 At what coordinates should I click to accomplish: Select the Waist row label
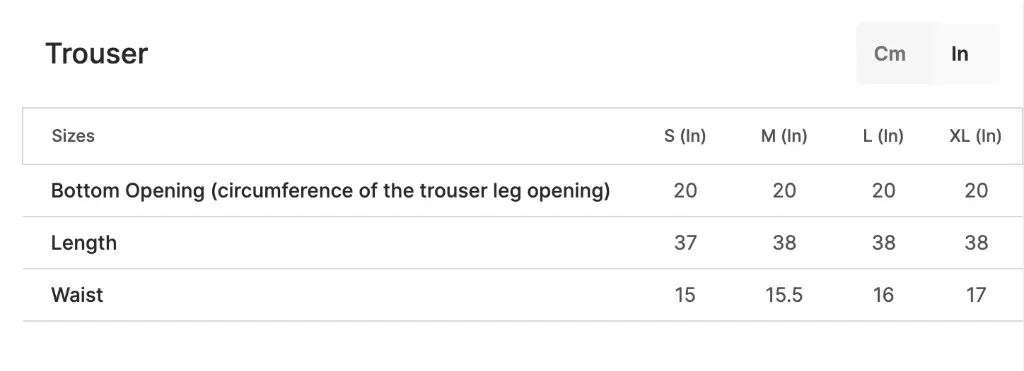click(x=77, y=295)
